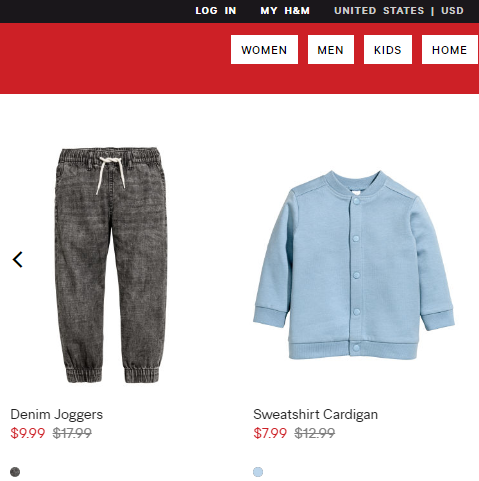Click the Sweatshirt Cardigan product title
479x481 pixels.
tap(315, 415)
